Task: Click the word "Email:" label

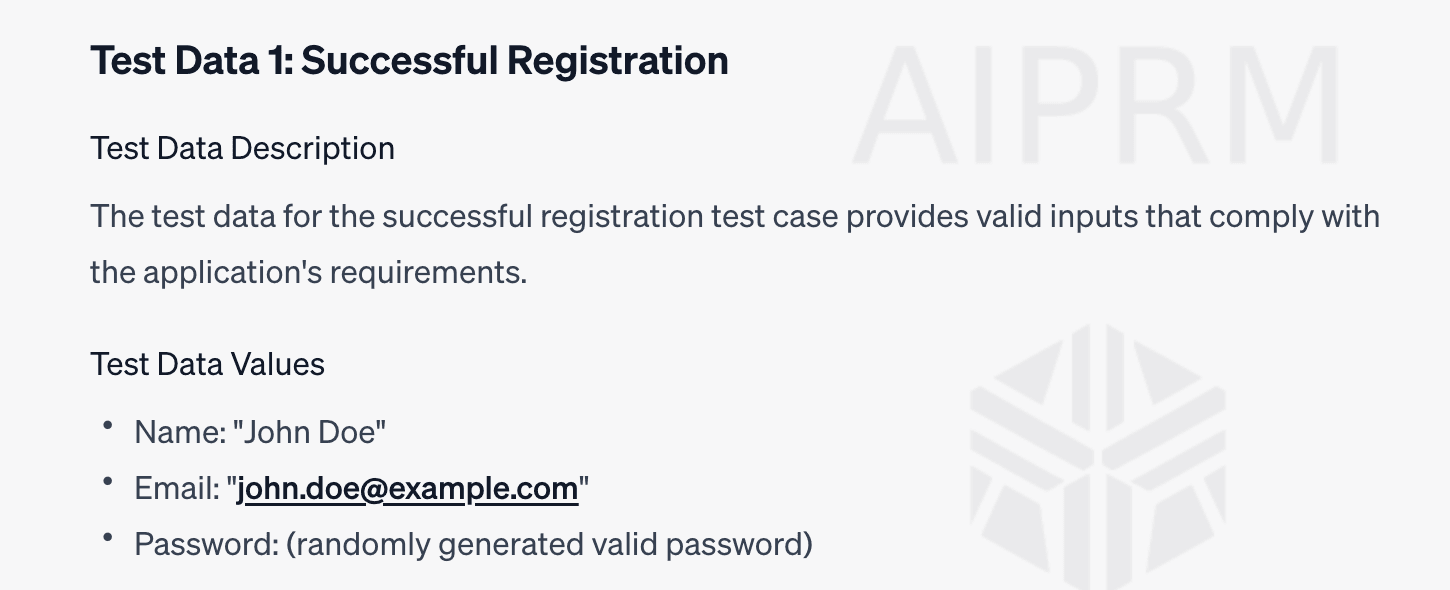Action: 176,489
